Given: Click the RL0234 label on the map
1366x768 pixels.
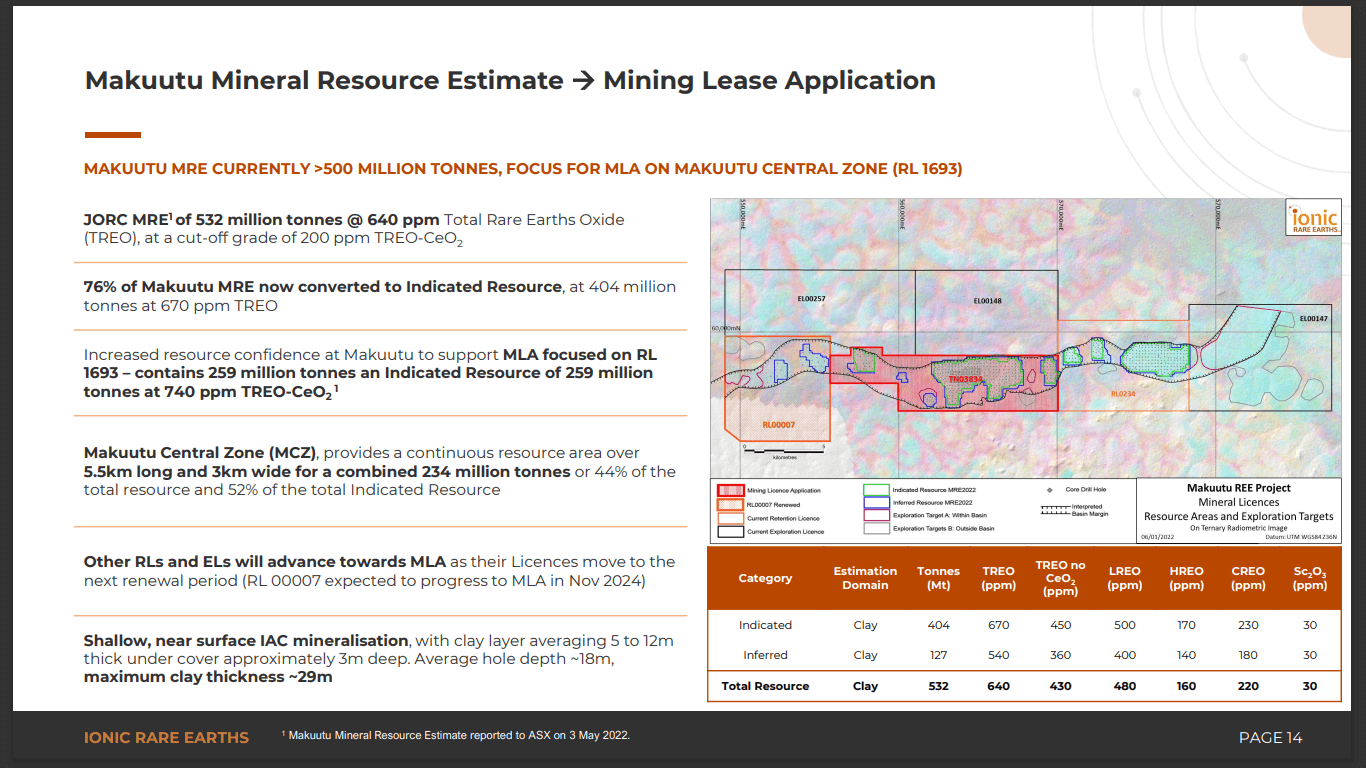Looking at the screenshot, I should tap(1123, 394).
